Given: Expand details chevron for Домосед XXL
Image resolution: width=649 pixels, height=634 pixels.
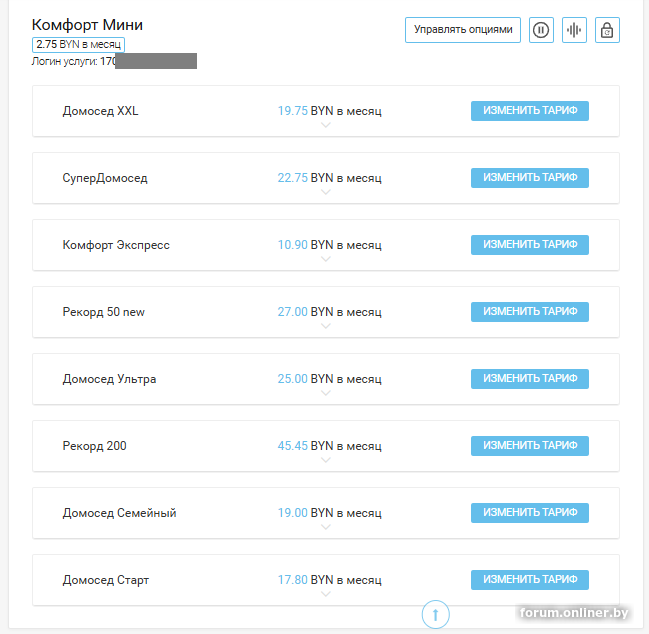Looking at the screenshot, I should tap(326, 126).
